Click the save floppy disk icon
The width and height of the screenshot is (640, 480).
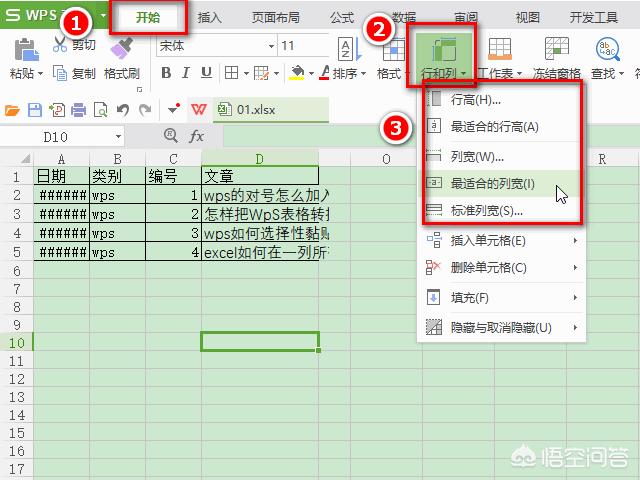click(x=35, y=110)
